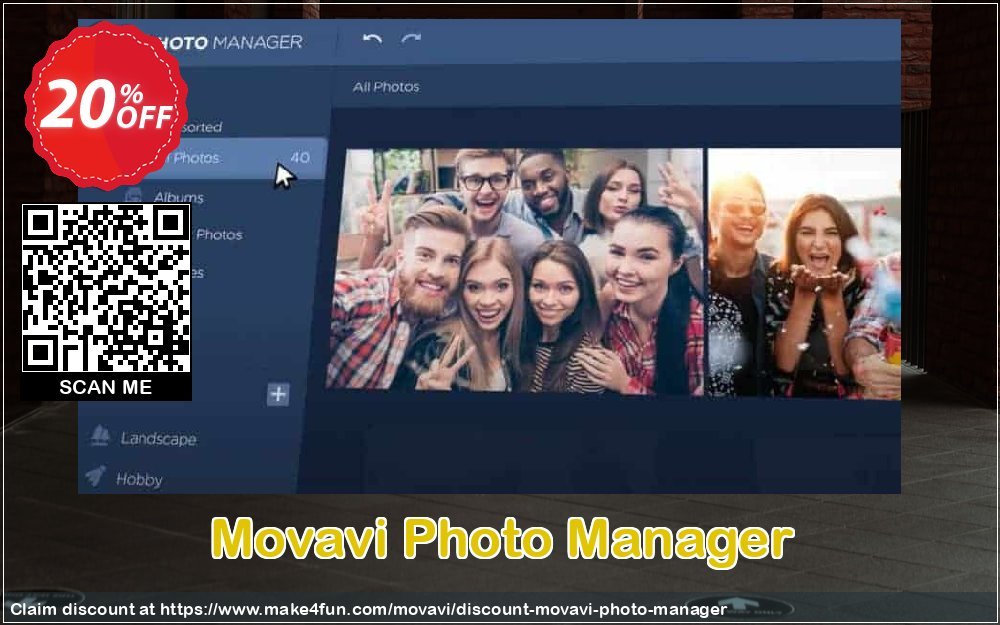Select the Albums sidebar item

[179, 197]
